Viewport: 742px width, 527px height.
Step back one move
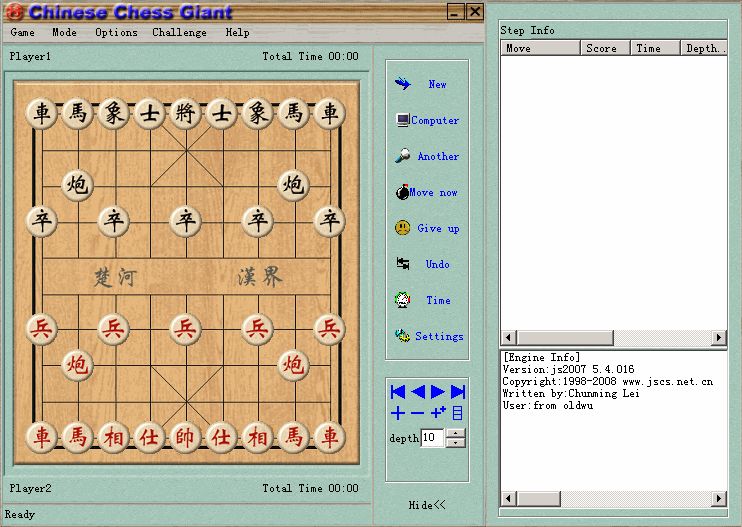tap(418, 392)
